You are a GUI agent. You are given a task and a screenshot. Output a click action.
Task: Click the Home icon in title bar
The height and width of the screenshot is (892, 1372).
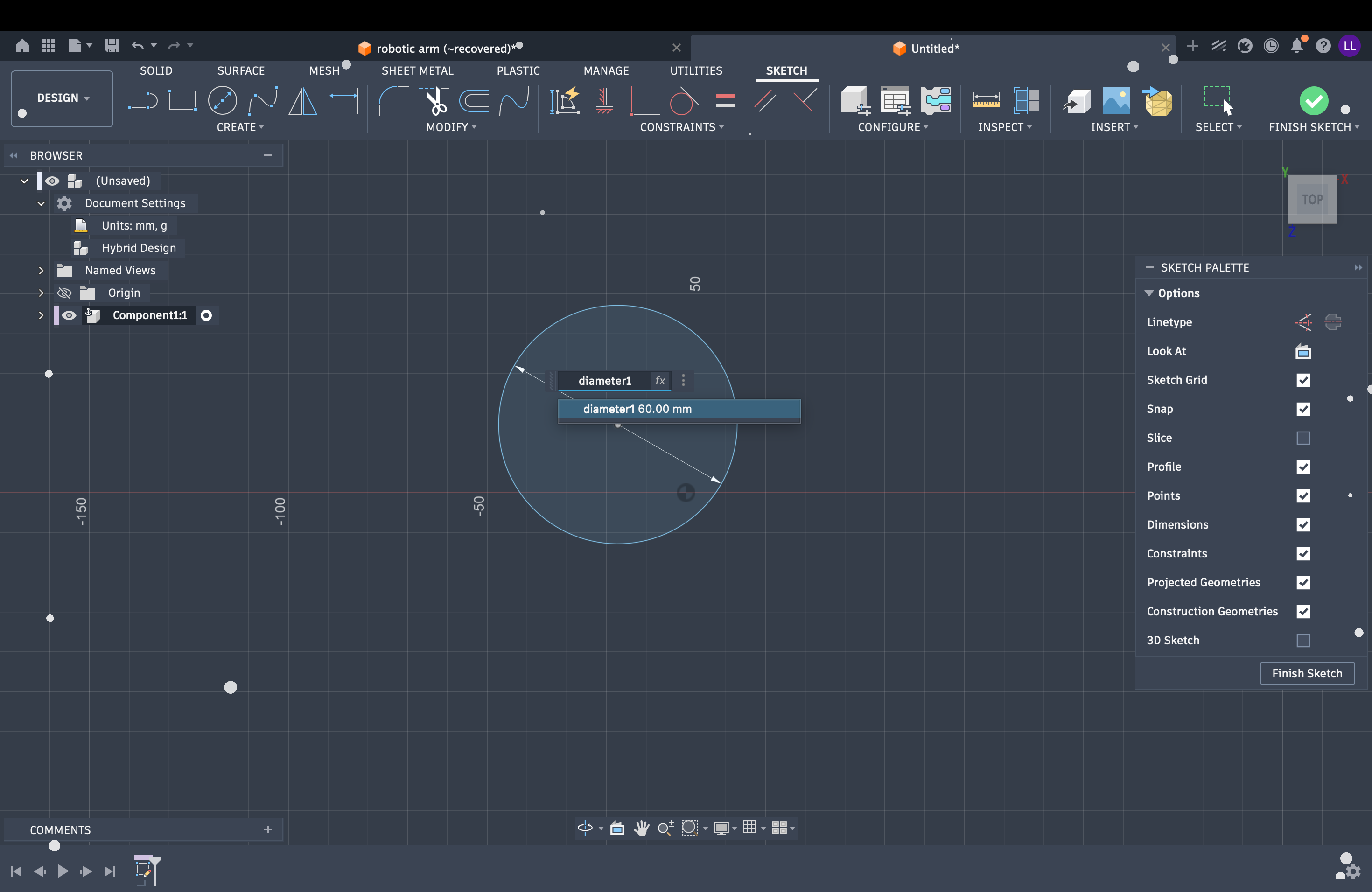(22, 46)
